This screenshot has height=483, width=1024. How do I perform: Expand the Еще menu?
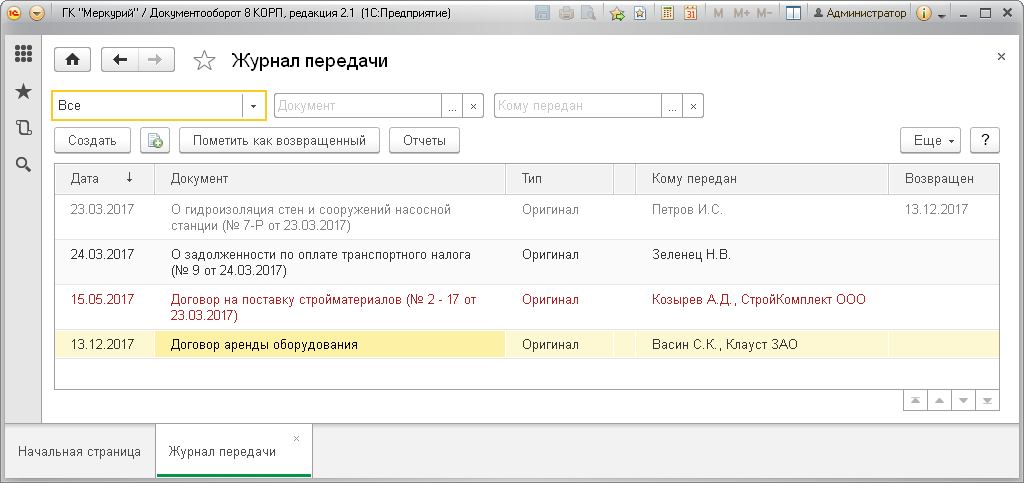[931, 140]
